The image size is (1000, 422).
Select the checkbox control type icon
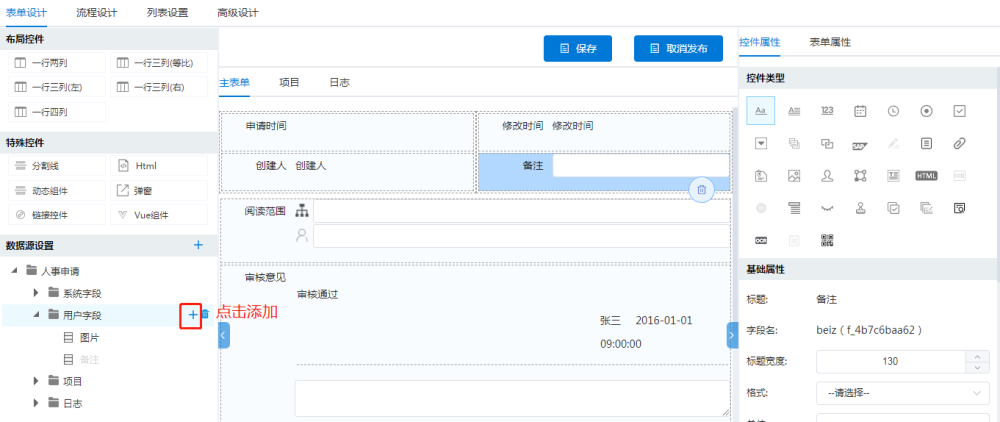pyautogui.click(x=959, y=110)
